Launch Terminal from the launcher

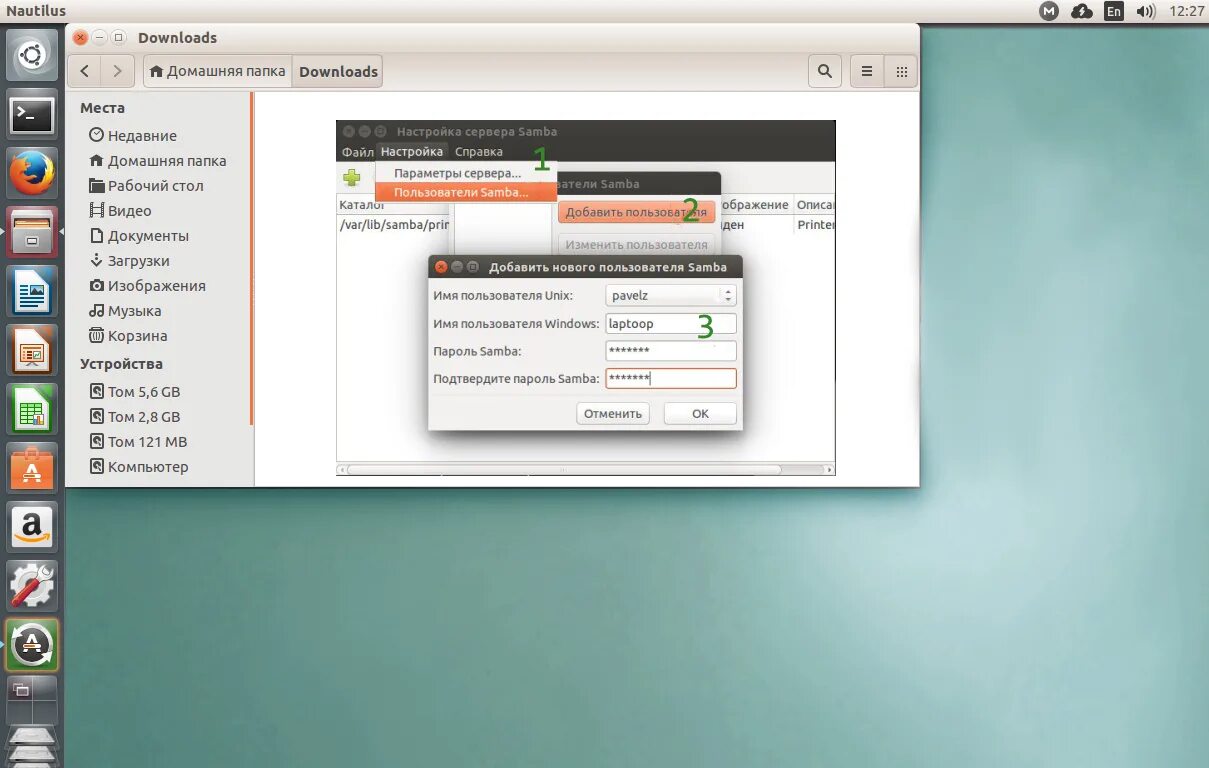click(x=33, y=116)
